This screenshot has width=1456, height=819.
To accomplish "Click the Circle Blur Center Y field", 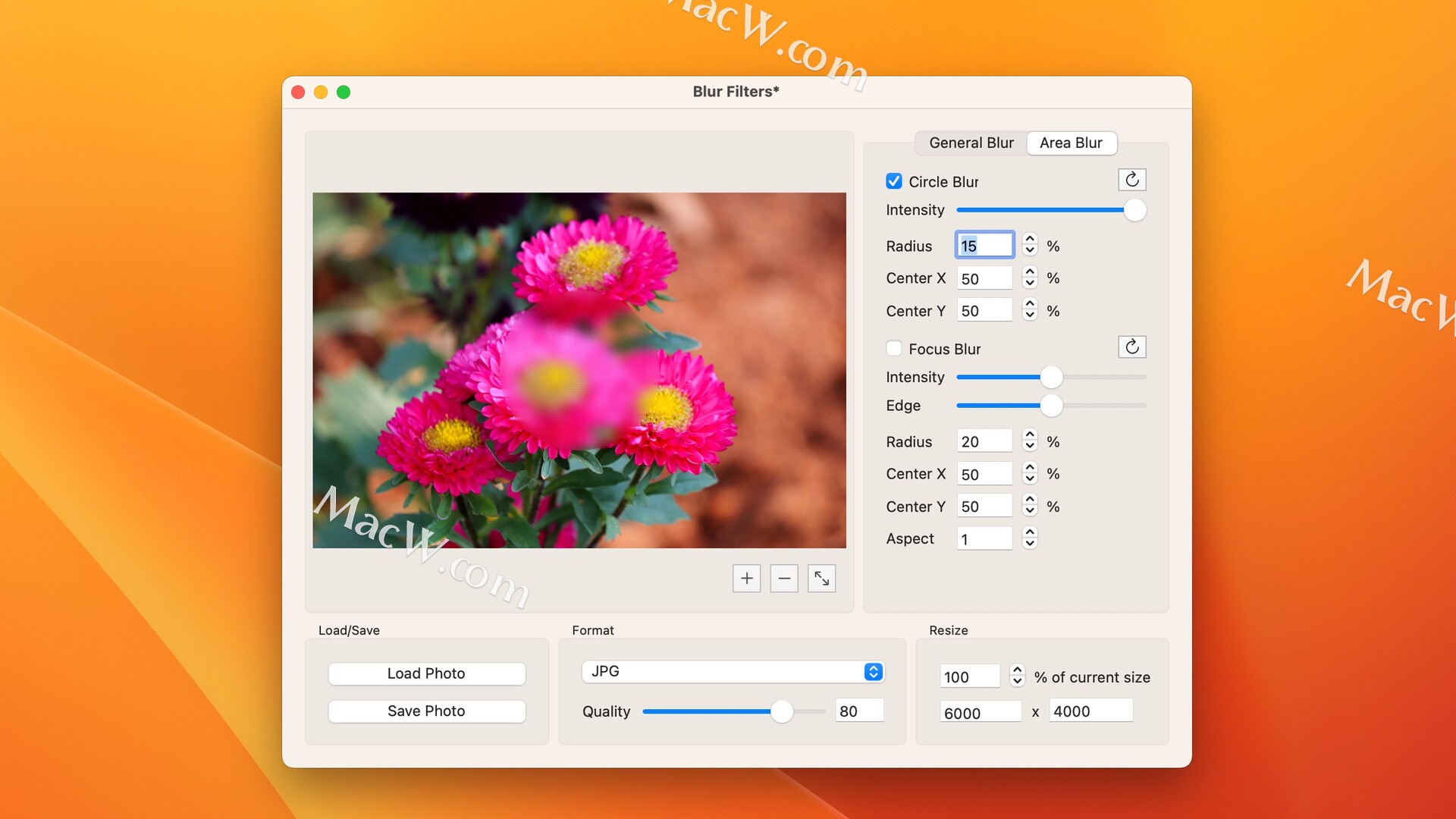I will pyautogui.click(x=984, y=310).
